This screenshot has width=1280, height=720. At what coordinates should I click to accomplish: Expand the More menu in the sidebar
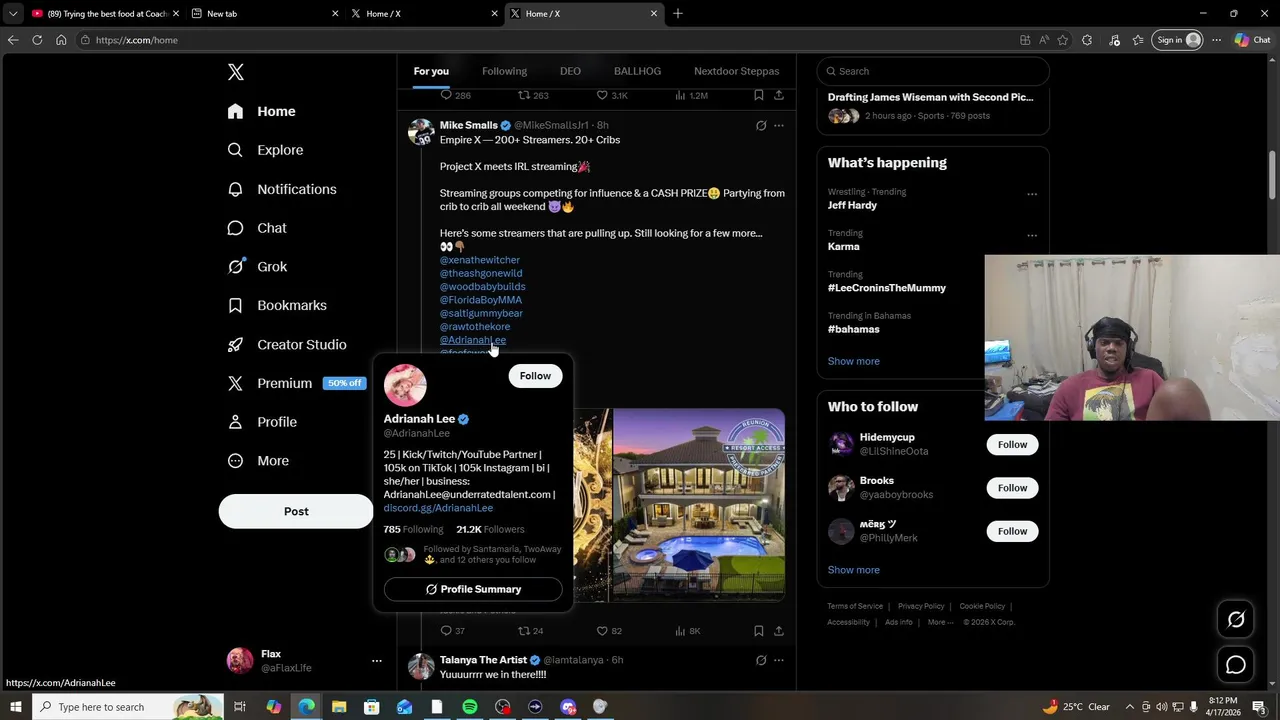(258, 461)
